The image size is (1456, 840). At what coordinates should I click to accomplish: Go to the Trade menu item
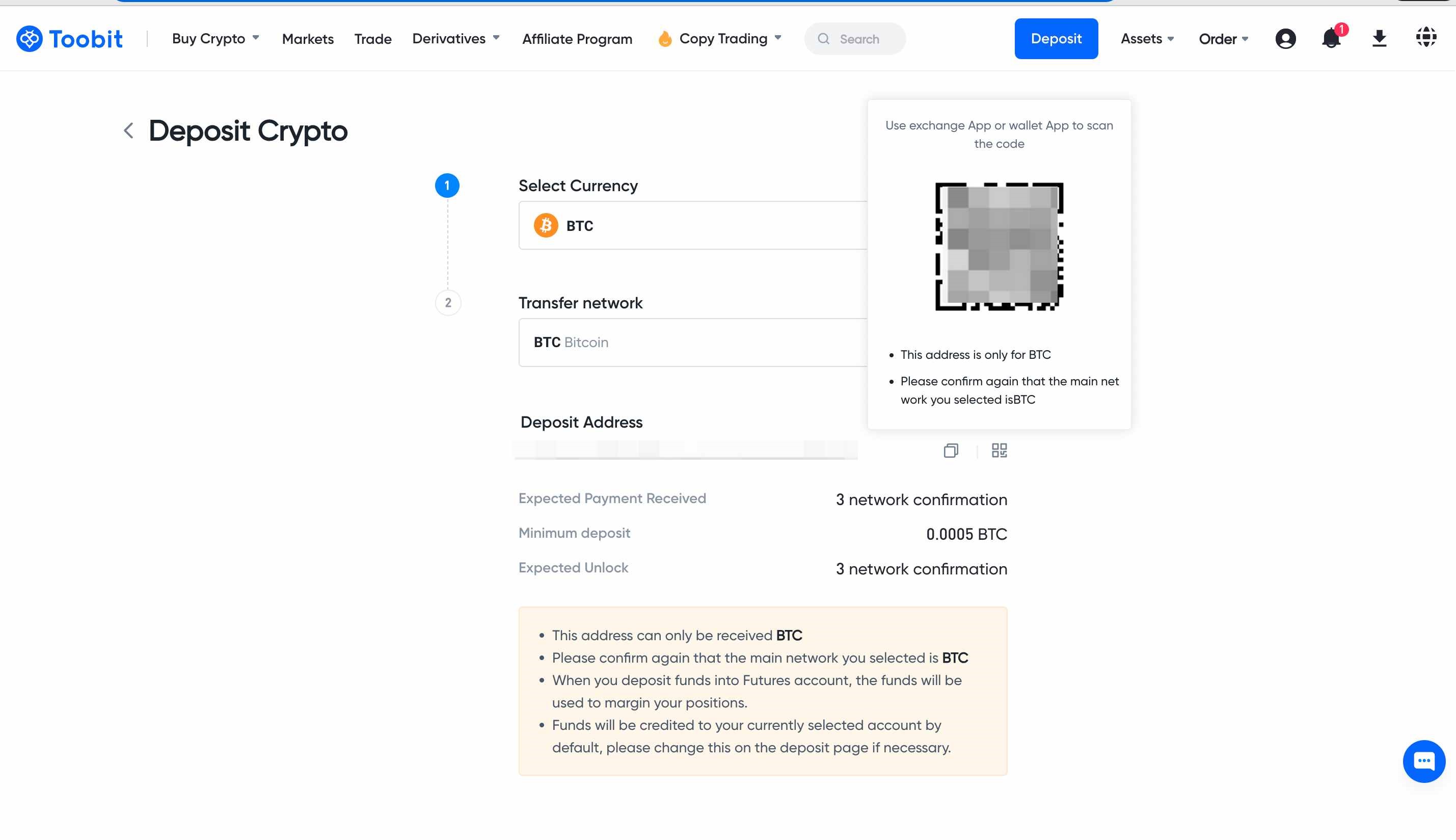(x=372, y=39)
